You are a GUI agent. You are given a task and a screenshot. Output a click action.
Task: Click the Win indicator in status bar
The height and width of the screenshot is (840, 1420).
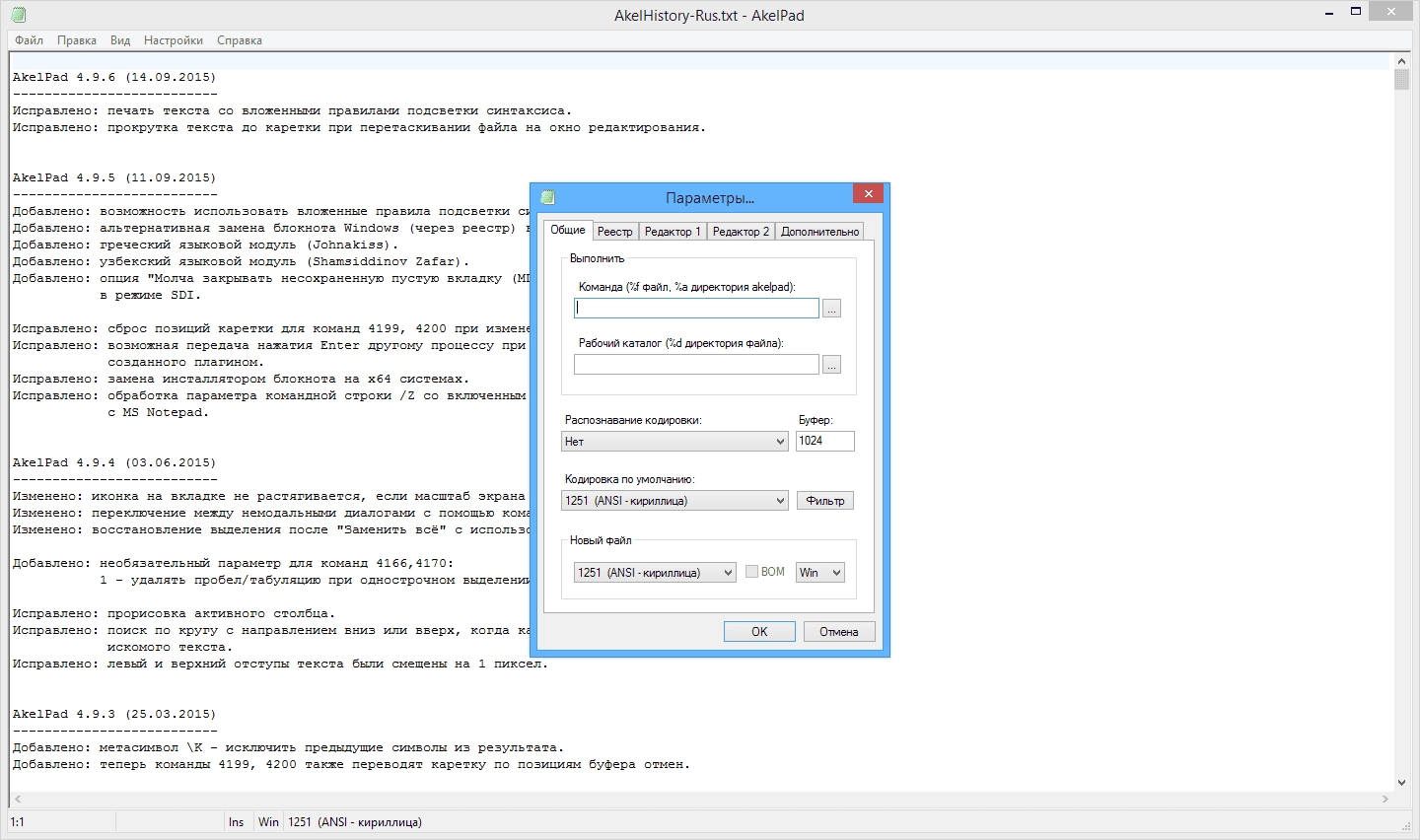point(268,822)
